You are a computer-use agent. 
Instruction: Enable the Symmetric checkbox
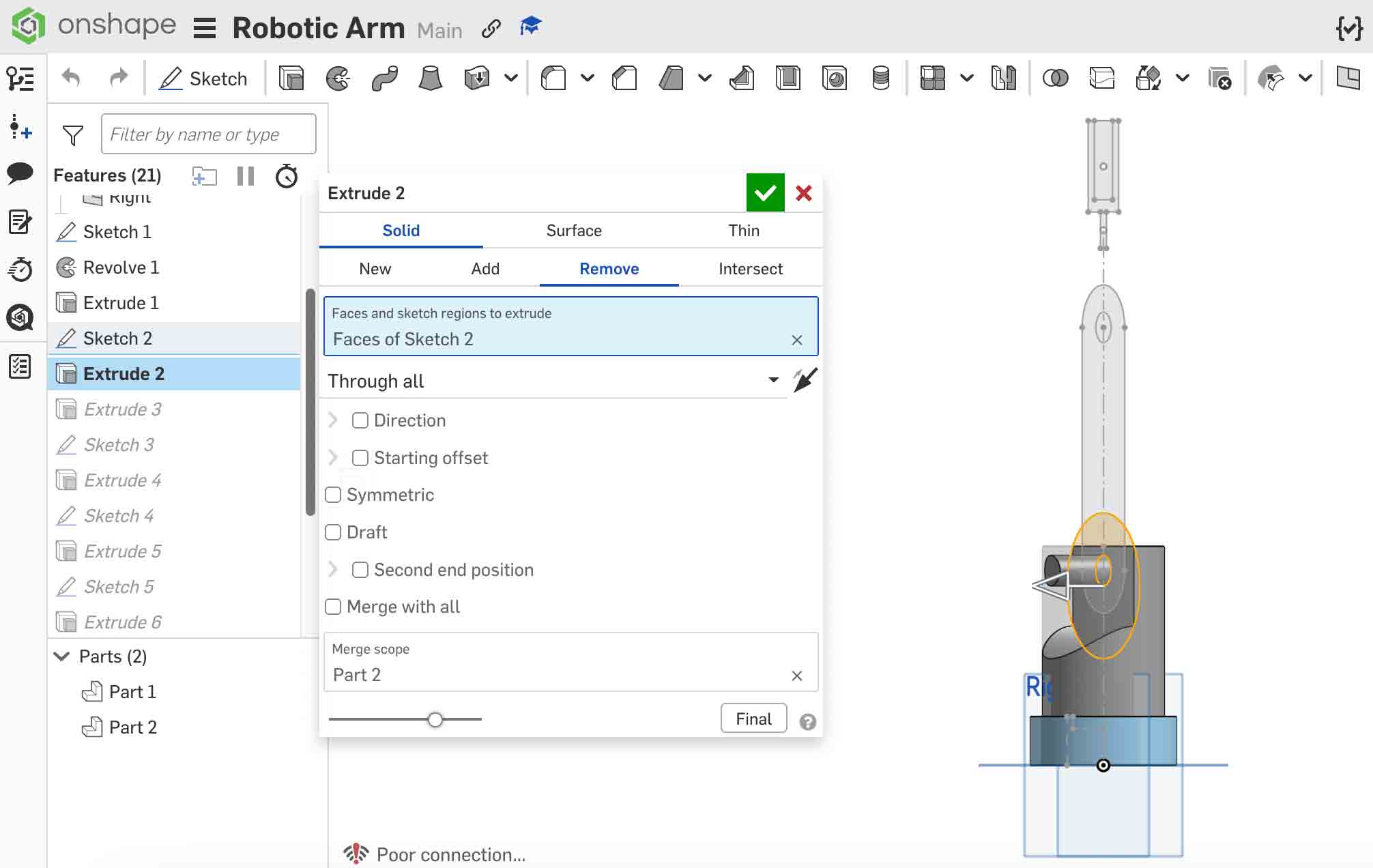[332, 495]
